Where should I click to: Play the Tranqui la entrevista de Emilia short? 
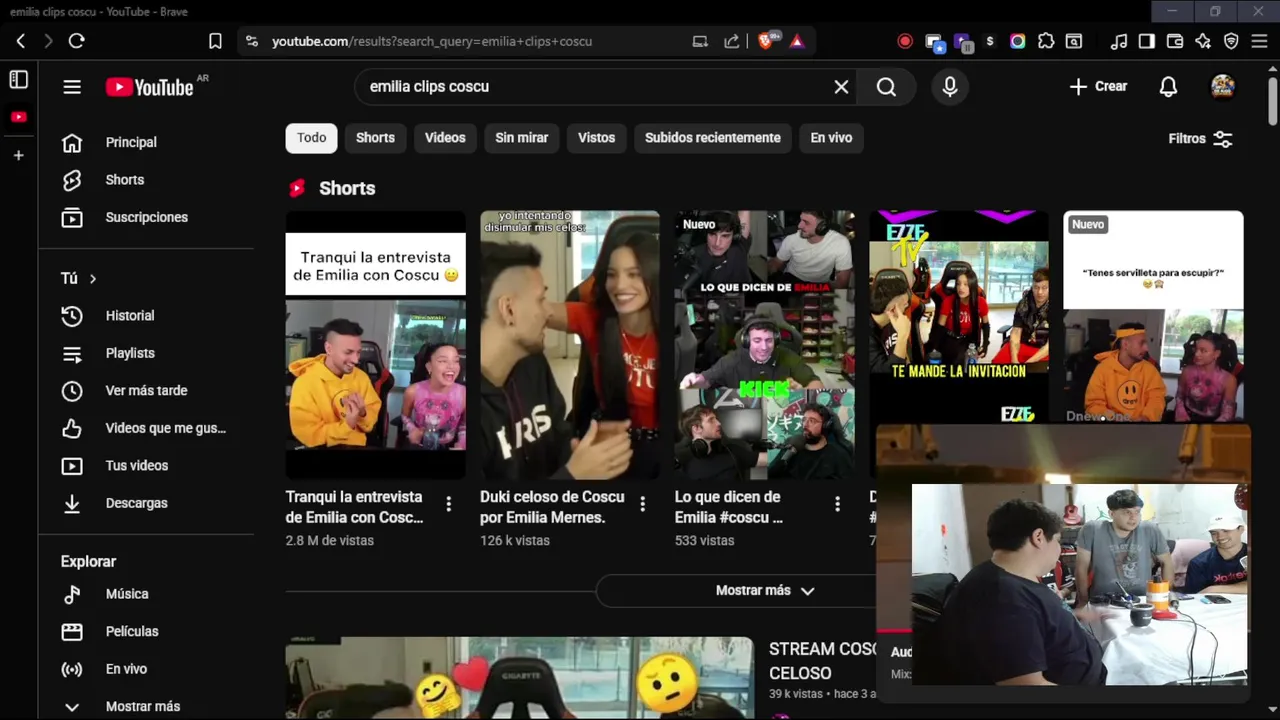(375, 344)
